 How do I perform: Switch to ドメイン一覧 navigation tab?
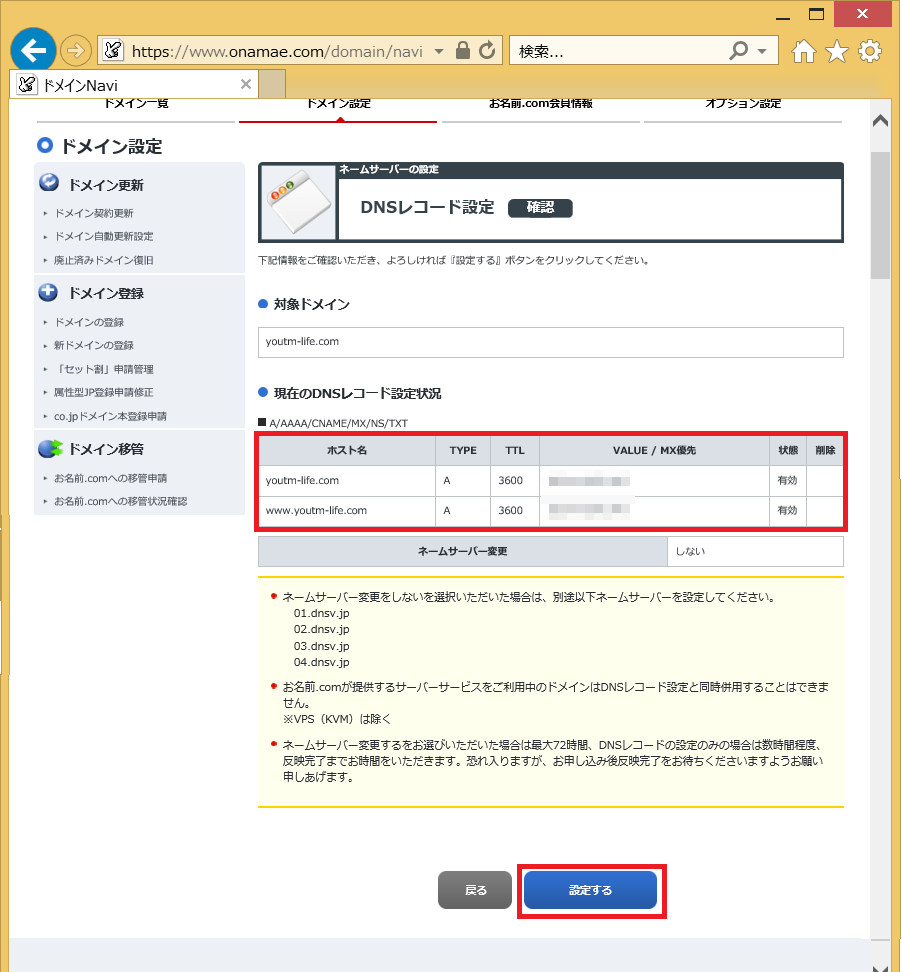point(136,106)
